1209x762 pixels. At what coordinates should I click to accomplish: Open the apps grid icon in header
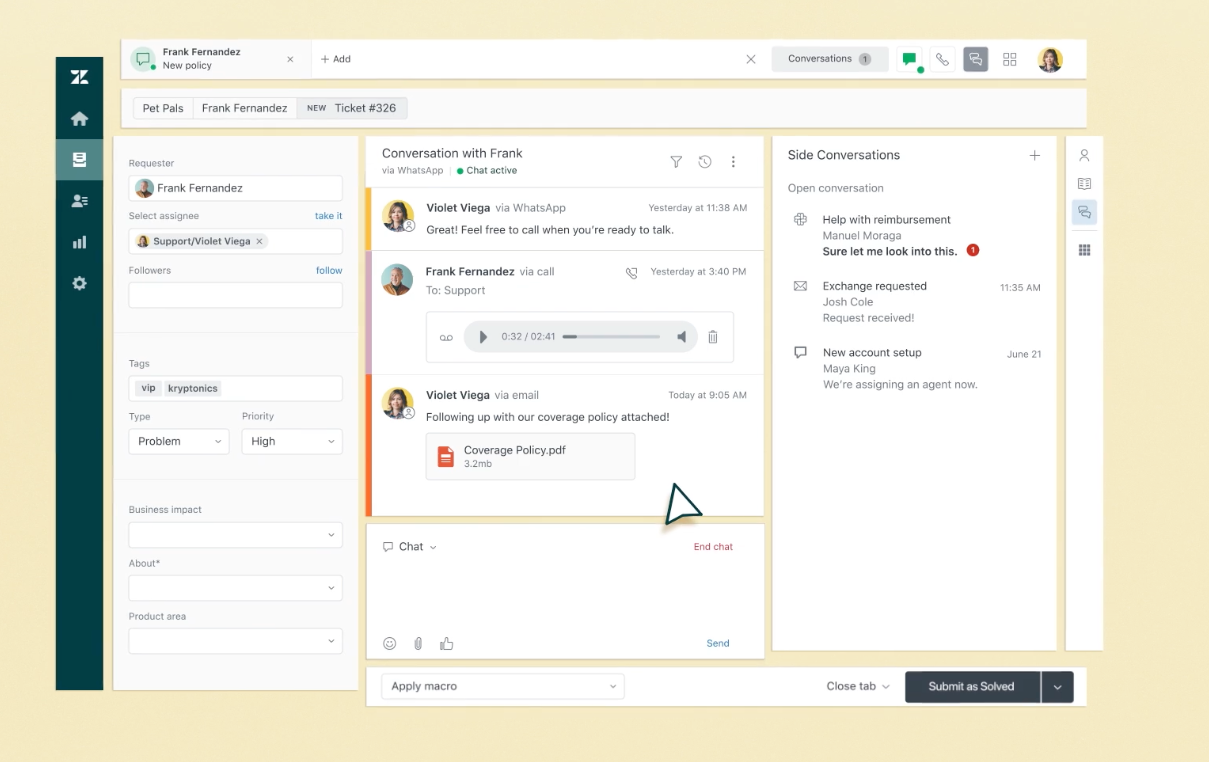coord(1010,59)
